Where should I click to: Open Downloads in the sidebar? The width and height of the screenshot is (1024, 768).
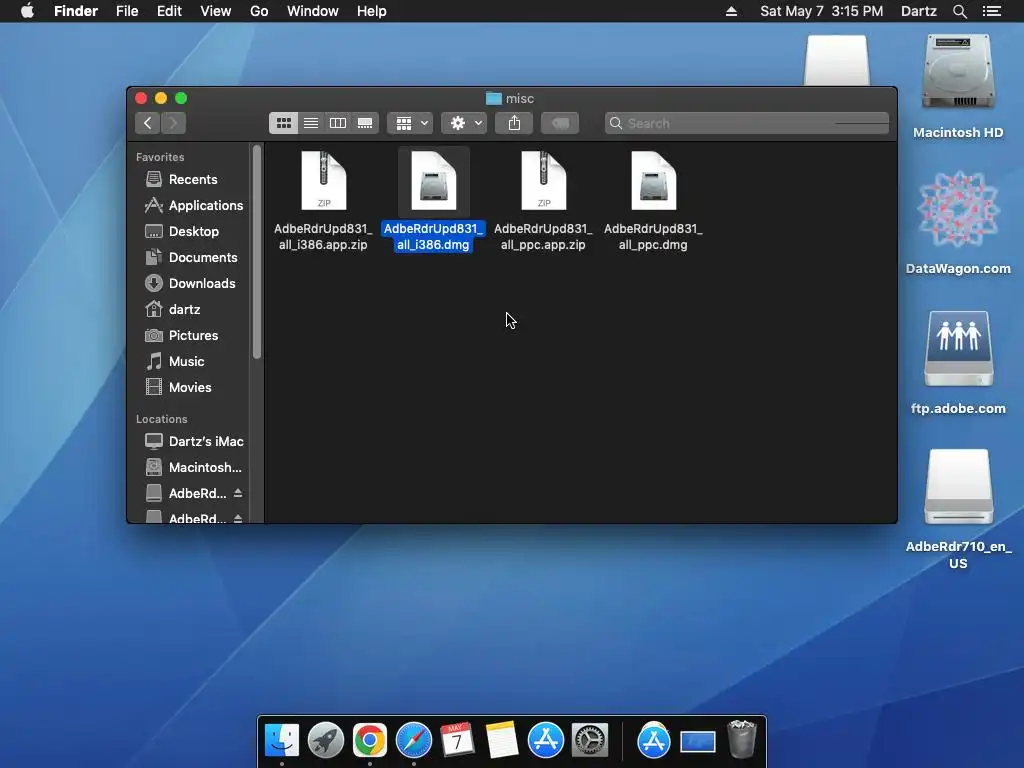click(x=190, y=283)
